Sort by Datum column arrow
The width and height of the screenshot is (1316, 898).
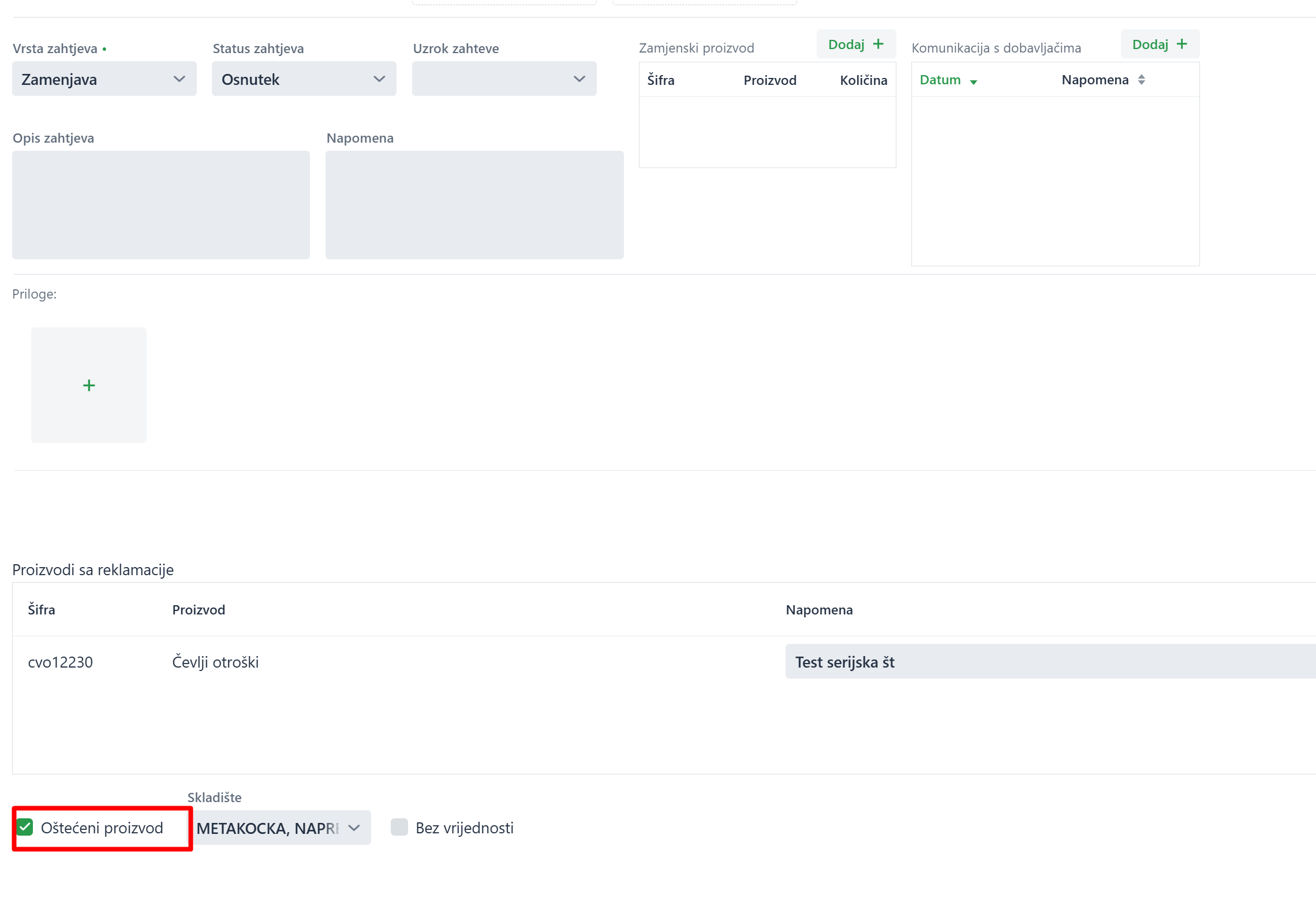[x=973, y=81]
